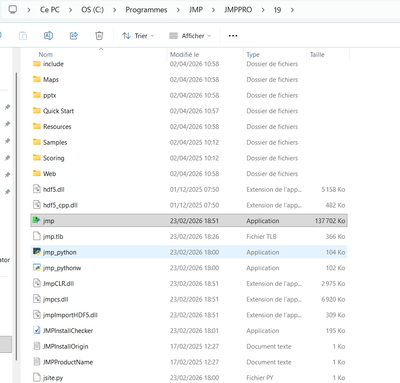Expand the chevron after Ce PC
This screenshot has width=400, height=383.
click(70, 10)
